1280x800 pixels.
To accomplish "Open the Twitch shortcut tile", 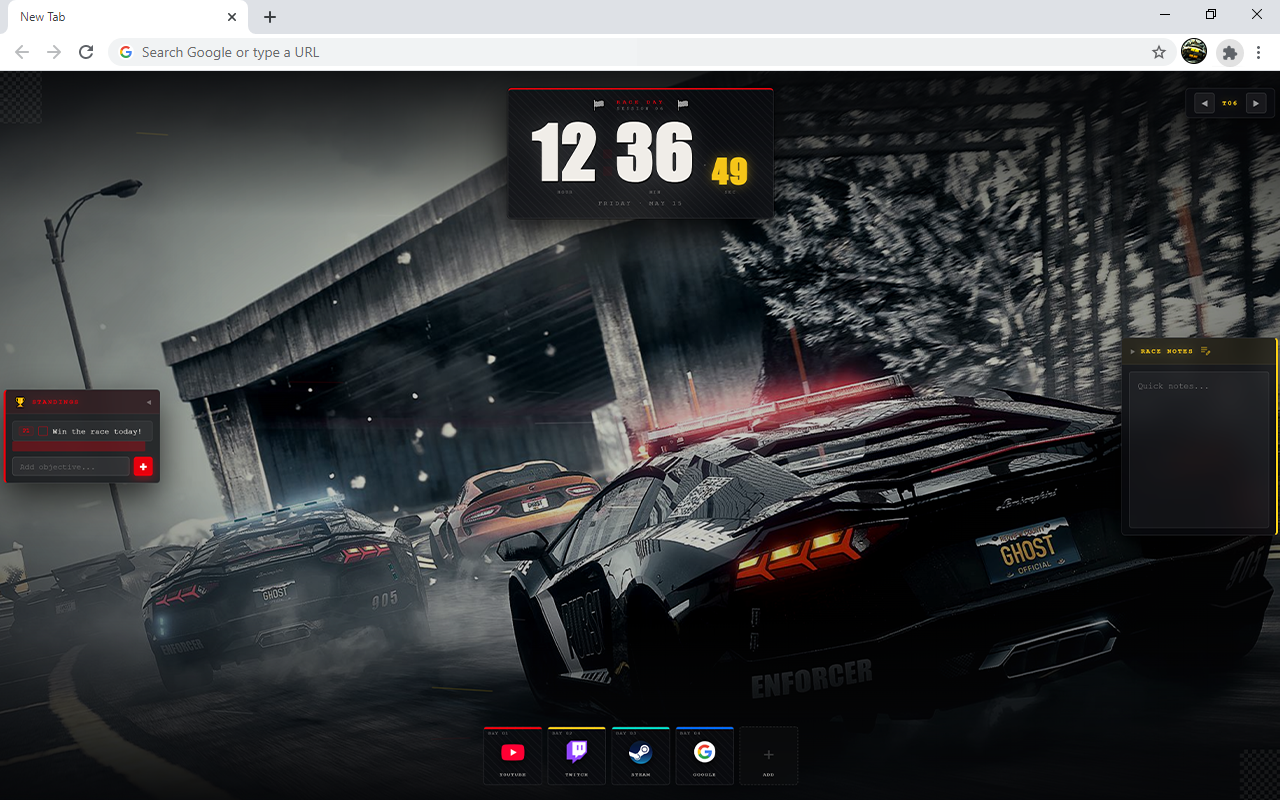I will (x=576, y=756).
